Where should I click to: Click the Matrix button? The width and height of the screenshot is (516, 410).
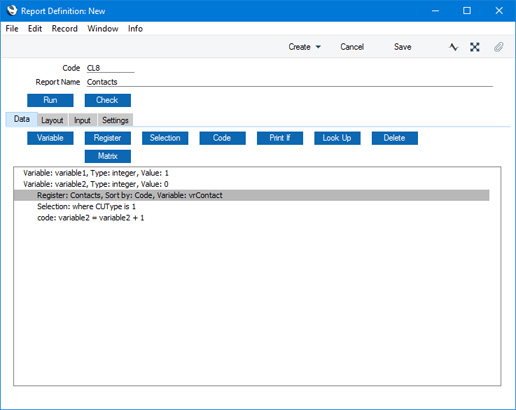point(108,156)
